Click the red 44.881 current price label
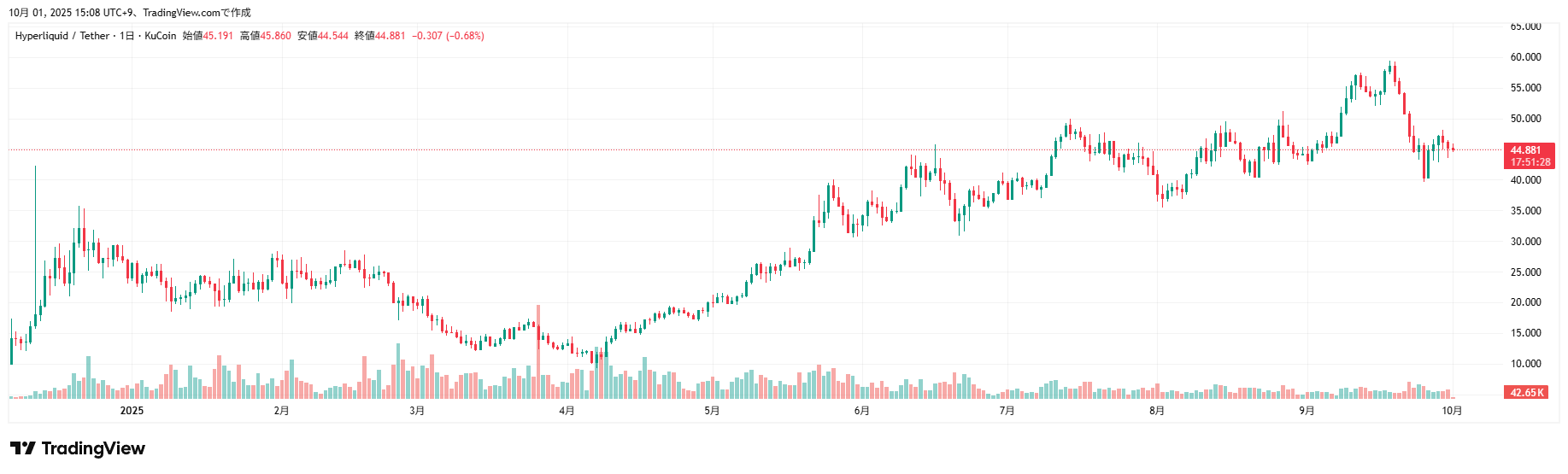The width and height of the screenshot is (1568, 474). tap(1526, 150)
